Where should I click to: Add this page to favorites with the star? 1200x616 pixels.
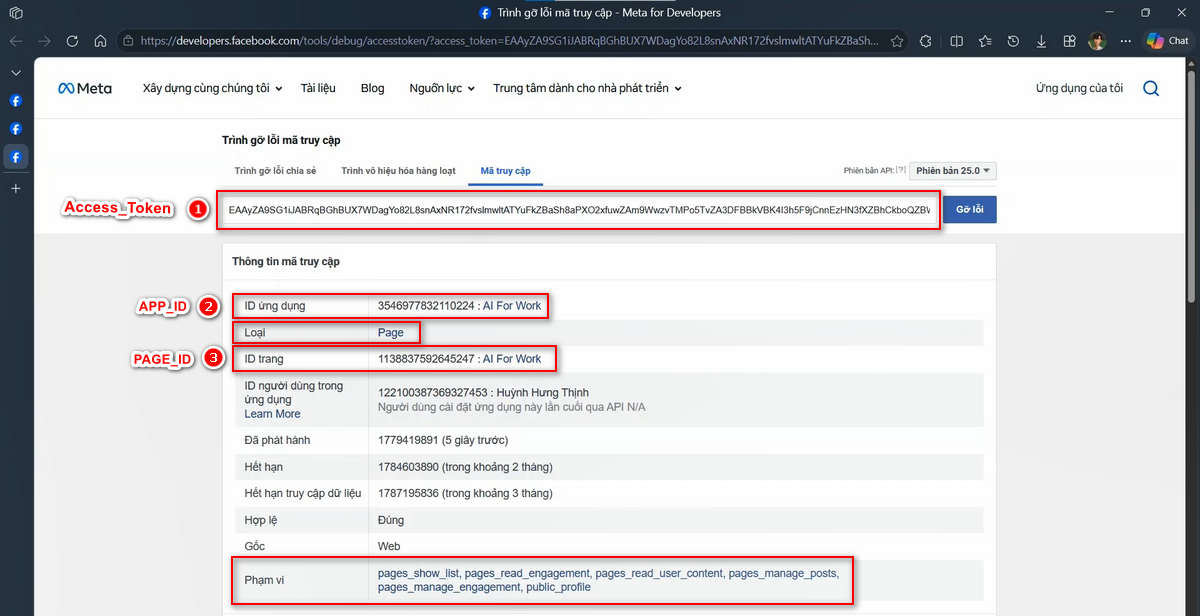pos(897,41)
